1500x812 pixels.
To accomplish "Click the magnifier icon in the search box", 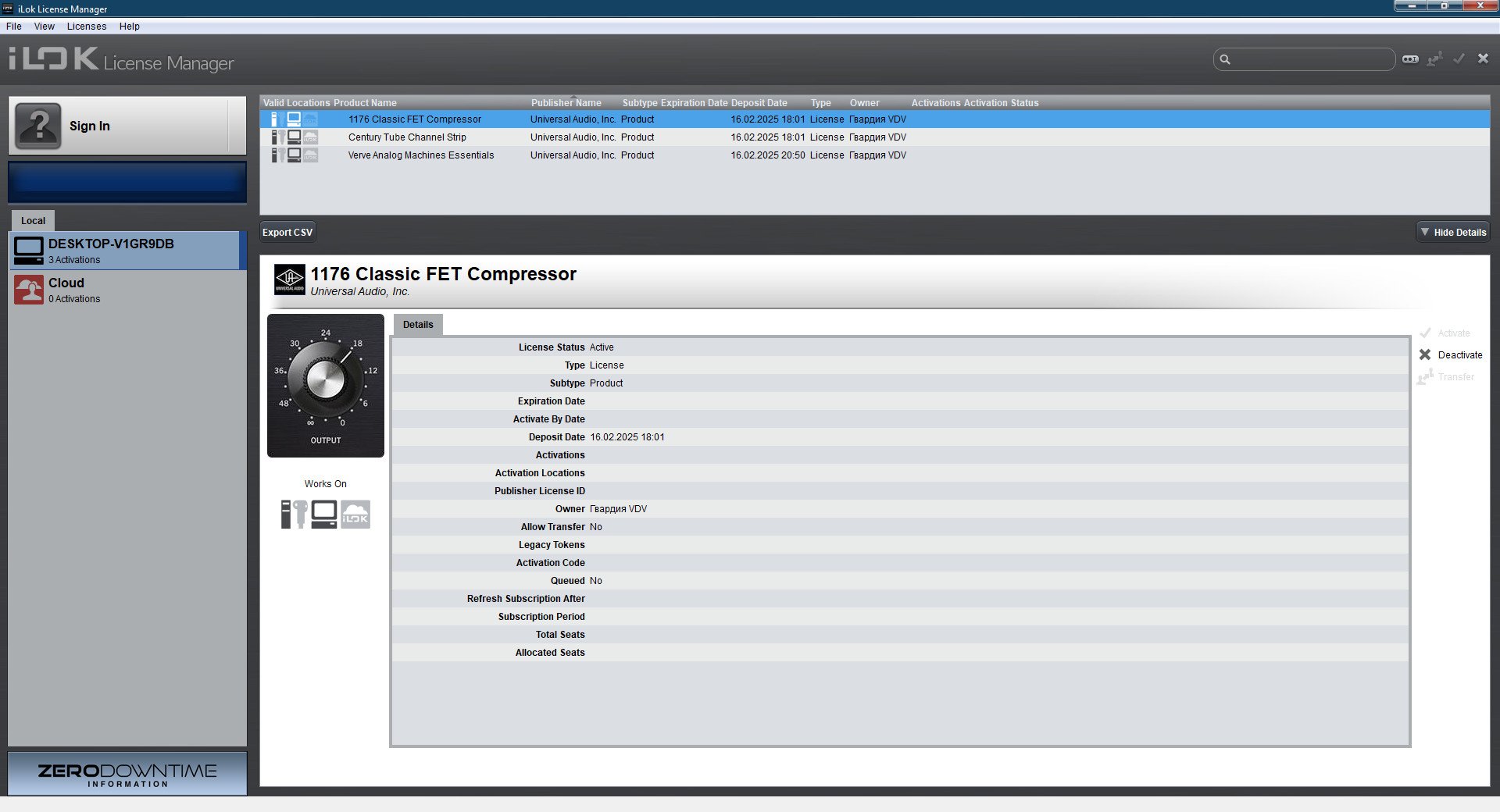I will [1225, 59].
